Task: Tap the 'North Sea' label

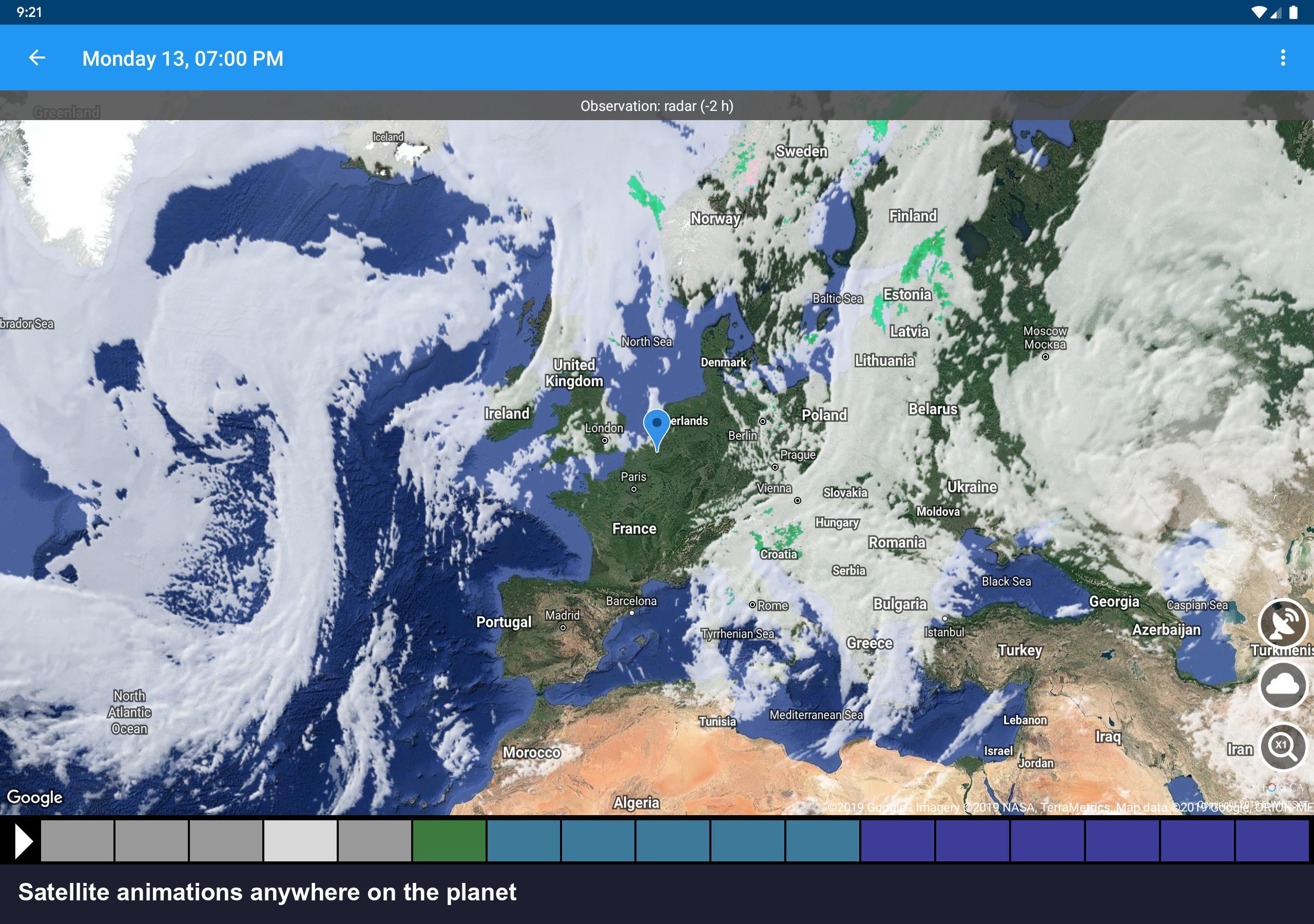Action: click(x=647, y=342)
